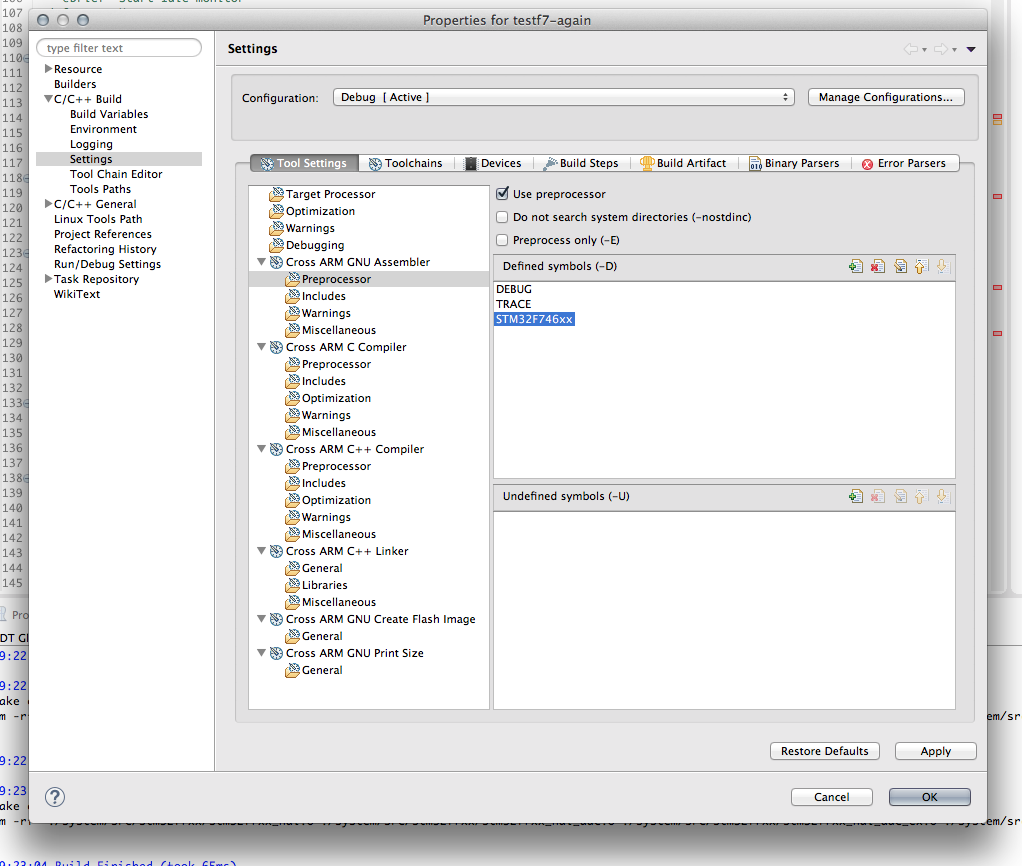Edit selected defined symbol icon
The height and width of the screenshot is (866, 1022).
(x=900, y=266)
